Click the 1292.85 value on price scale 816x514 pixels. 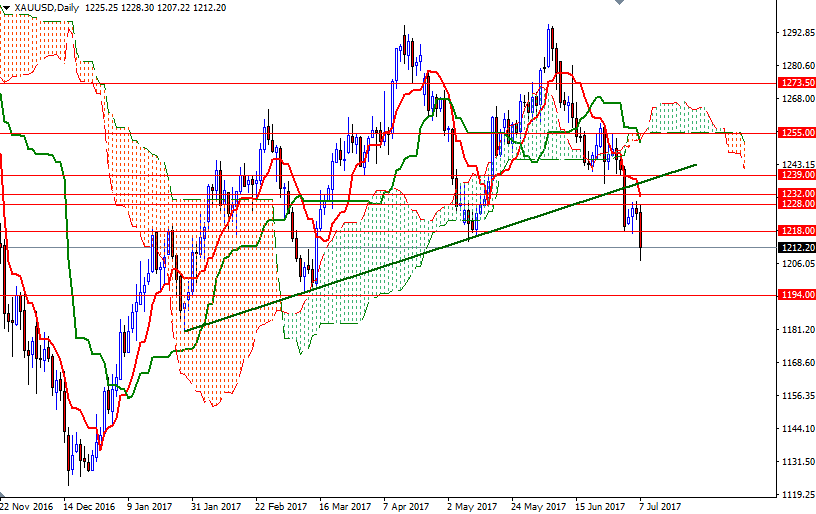pos(796,32)
